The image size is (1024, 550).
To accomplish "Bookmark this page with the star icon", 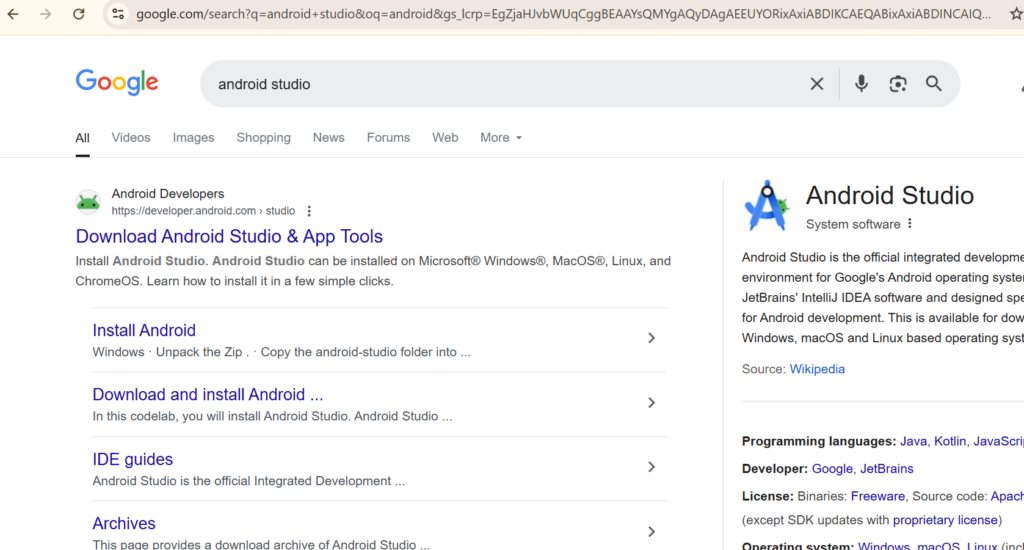I will 1016,14.
